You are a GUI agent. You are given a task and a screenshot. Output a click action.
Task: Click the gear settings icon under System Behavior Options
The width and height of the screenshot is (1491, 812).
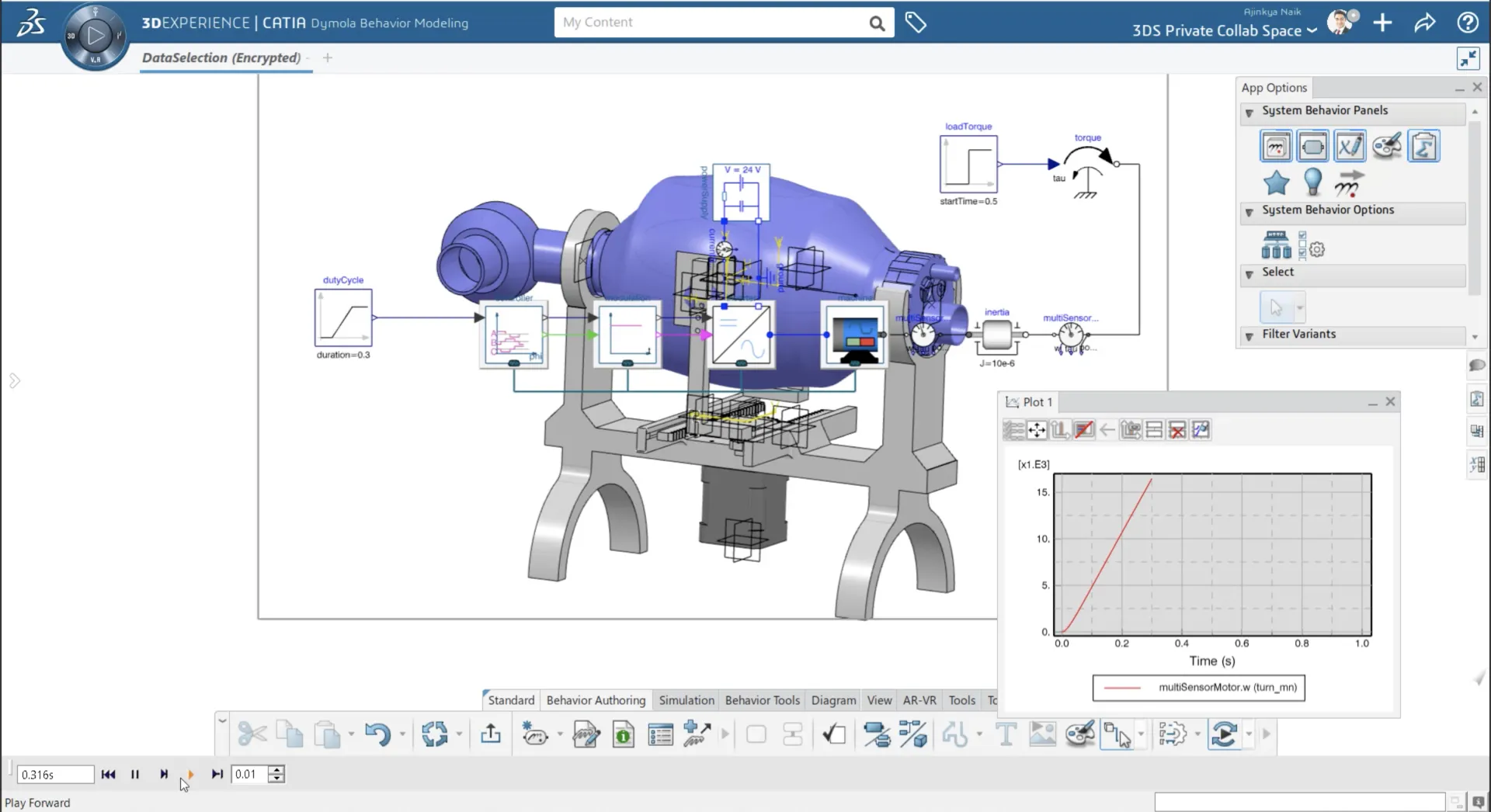tap(1317, 249)
